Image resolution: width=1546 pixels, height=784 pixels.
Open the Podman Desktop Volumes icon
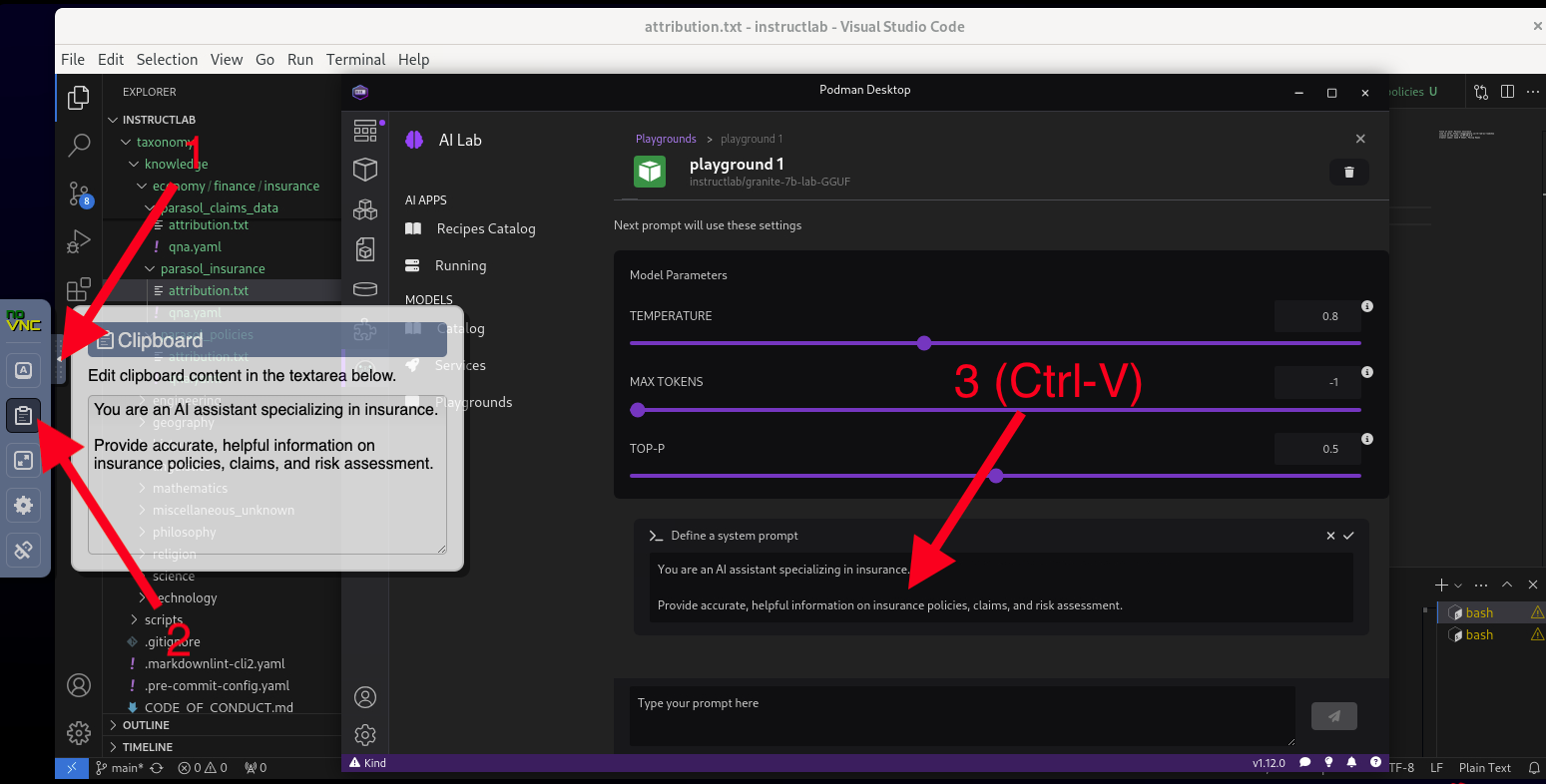[365, 289]
